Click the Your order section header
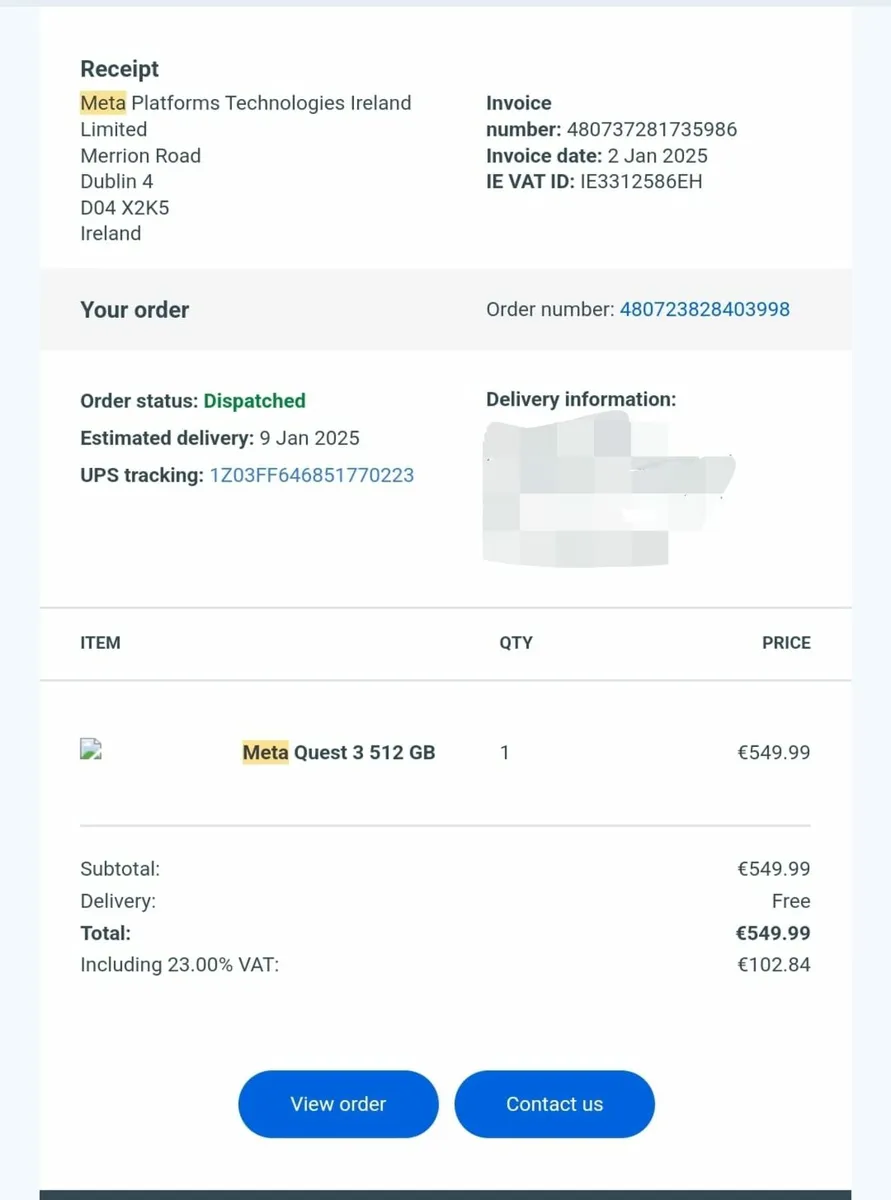This screenshot has width=891, height=1200. point(135,310)
